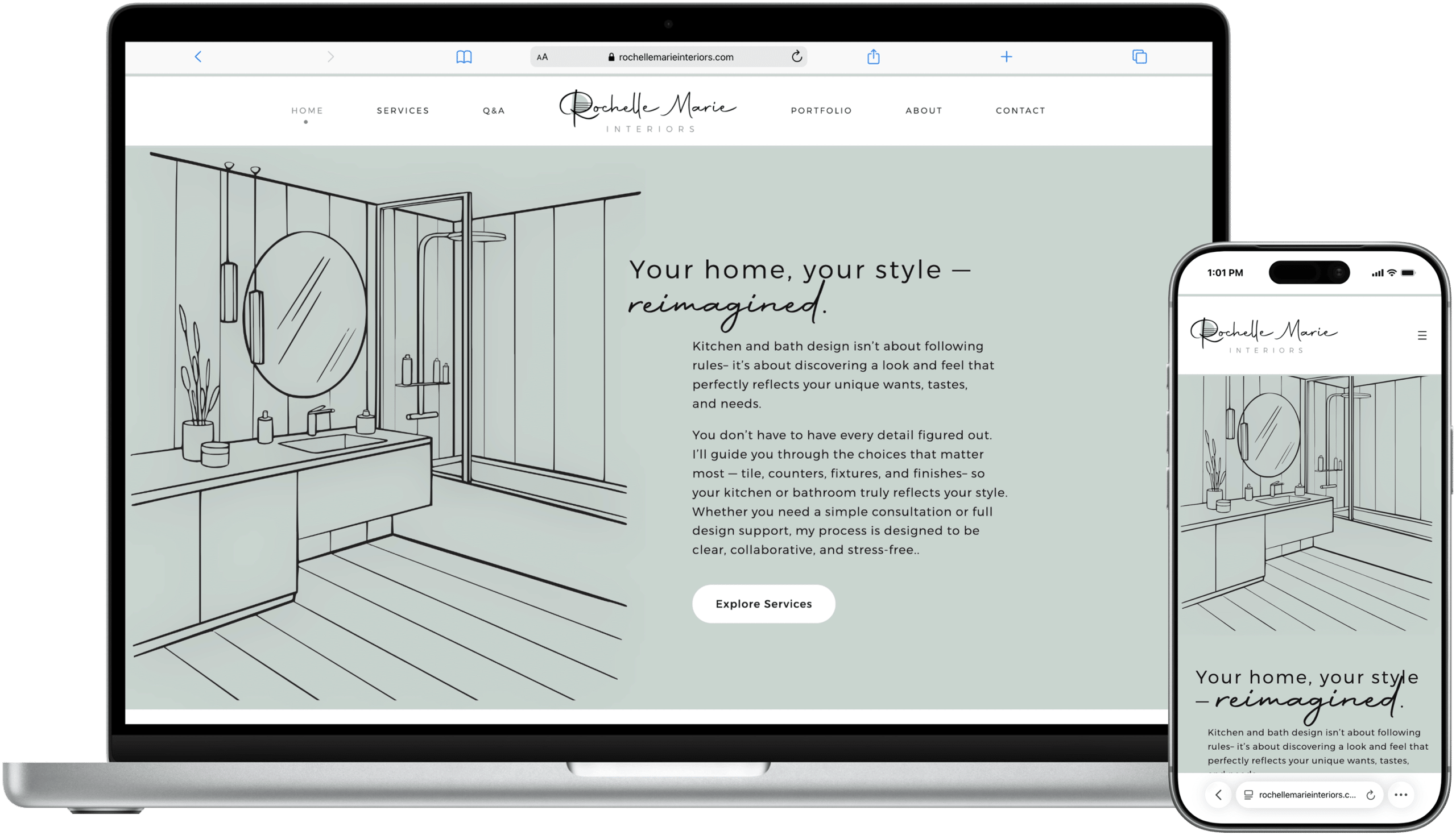Open the share sheet icon
This screenshot has height=835, width=1456.
point(873,56)
